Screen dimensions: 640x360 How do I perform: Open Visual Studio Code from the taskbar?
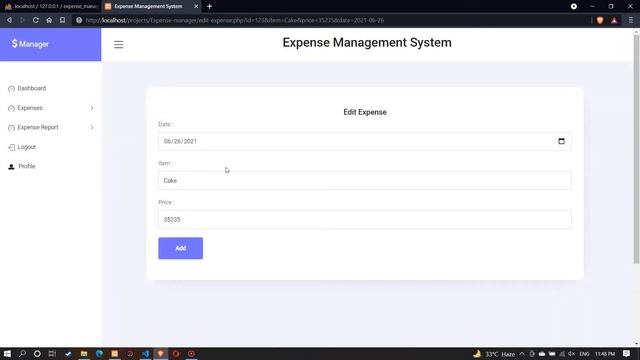tap(145, 353)
